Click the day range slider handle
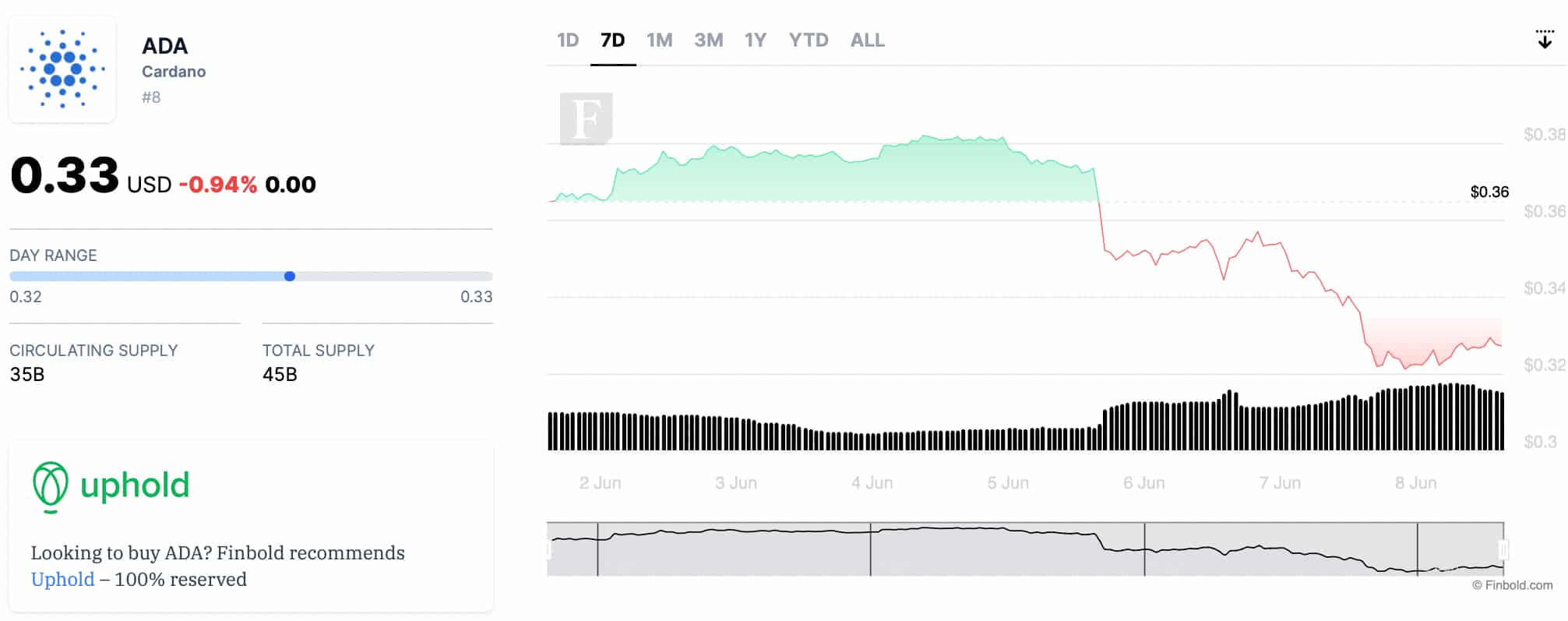Image resolution: width=1568 pixels, height=621 pixels. [290, 275]
